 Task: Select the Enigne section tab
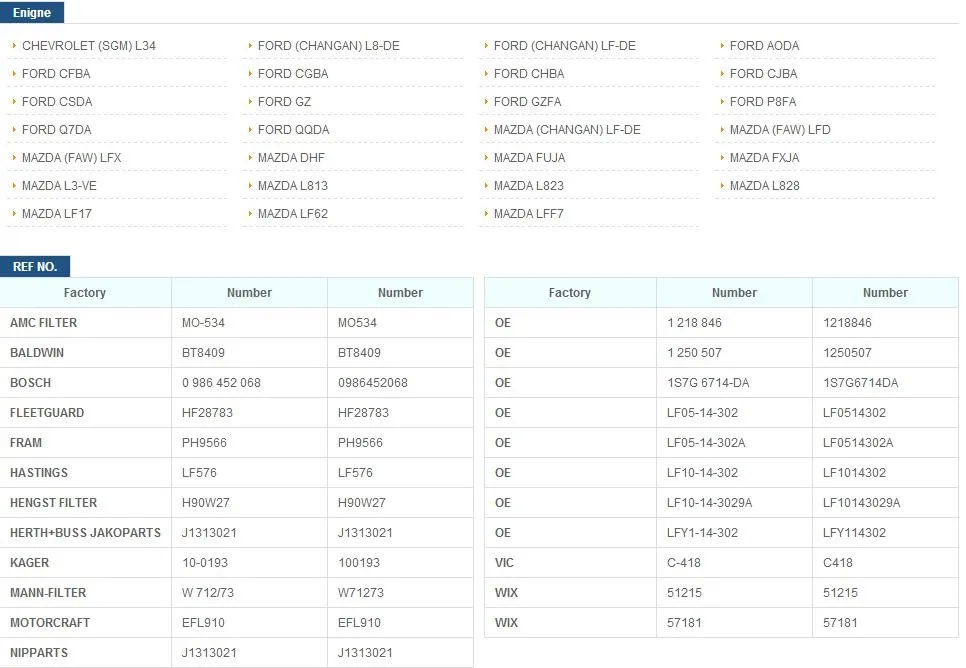point(32,12)
